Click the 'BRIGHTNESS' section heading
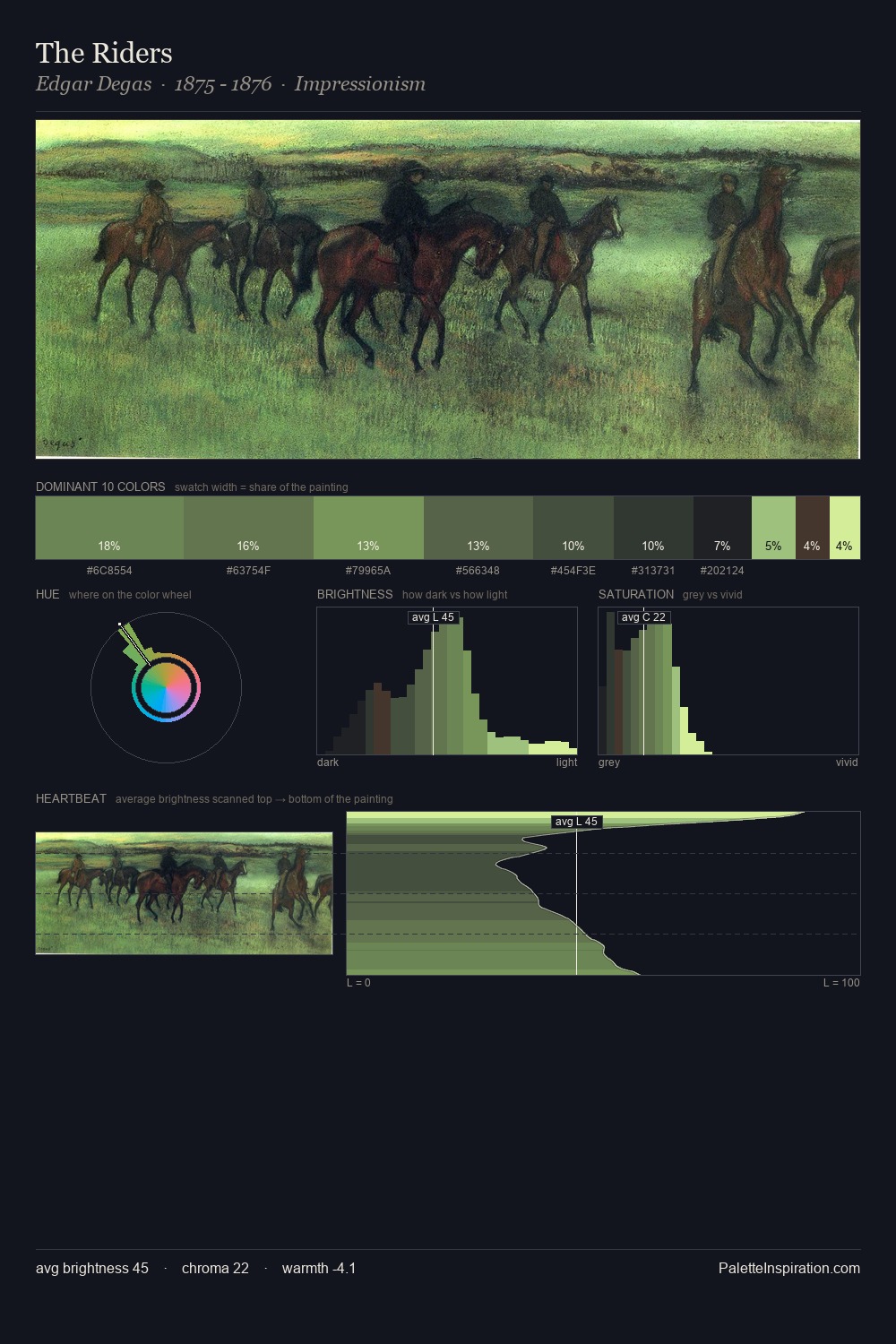 (355, 594)
